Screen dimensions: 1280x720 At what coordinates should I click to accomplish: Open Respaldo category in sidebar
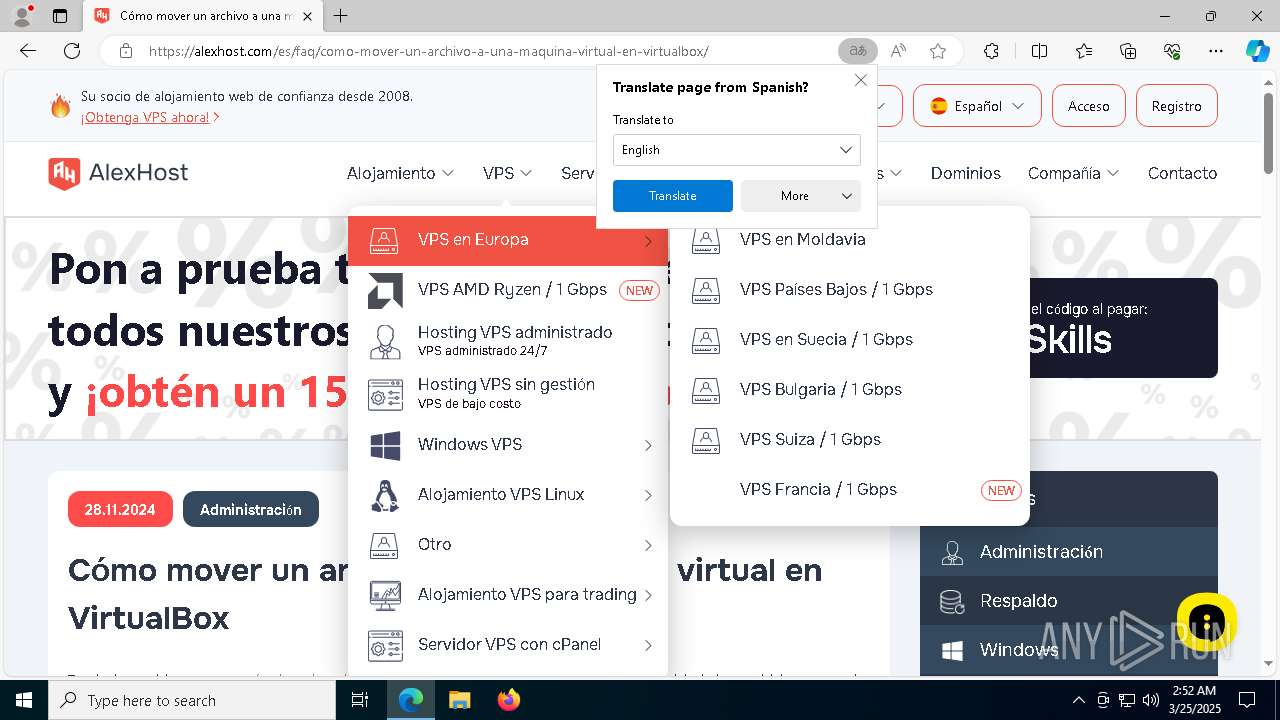pos(1069,601)
